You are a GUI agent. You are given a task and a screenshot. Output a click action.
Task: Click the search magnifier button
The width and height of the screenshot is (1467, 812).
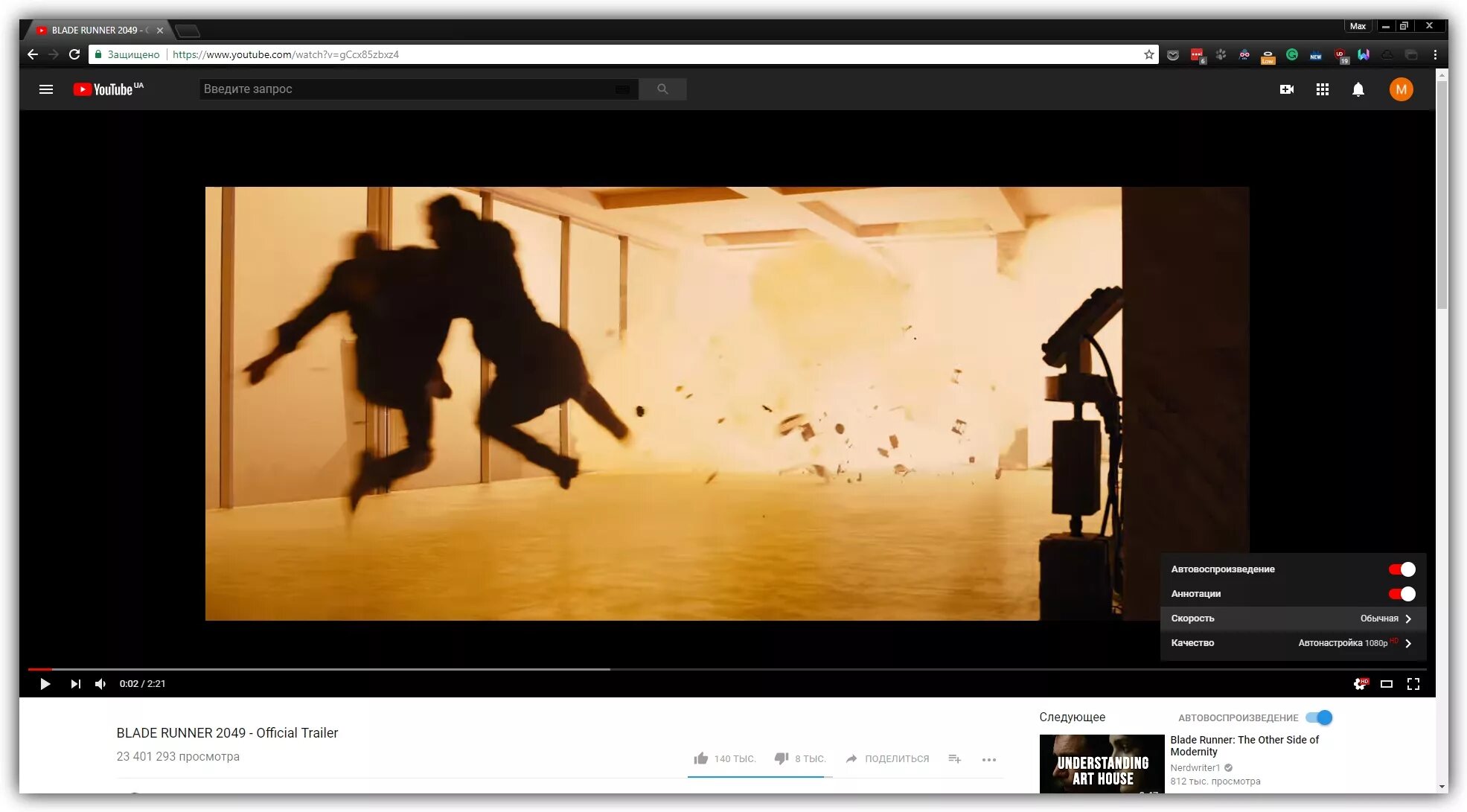pos(662,89)
